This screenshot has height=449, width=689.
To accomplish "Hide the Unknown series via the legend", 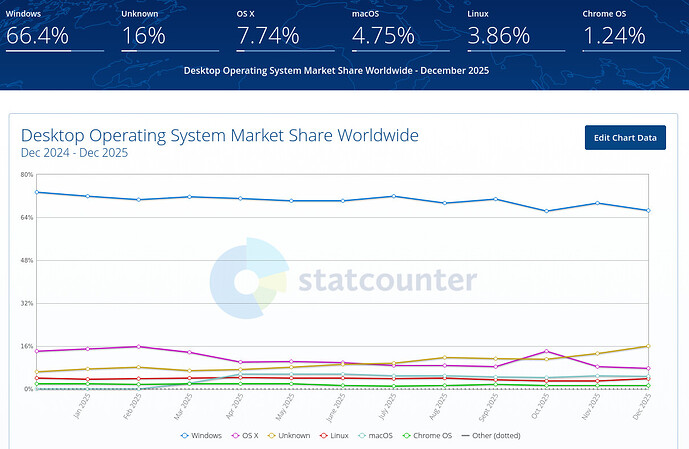I will tap(292, 435).
